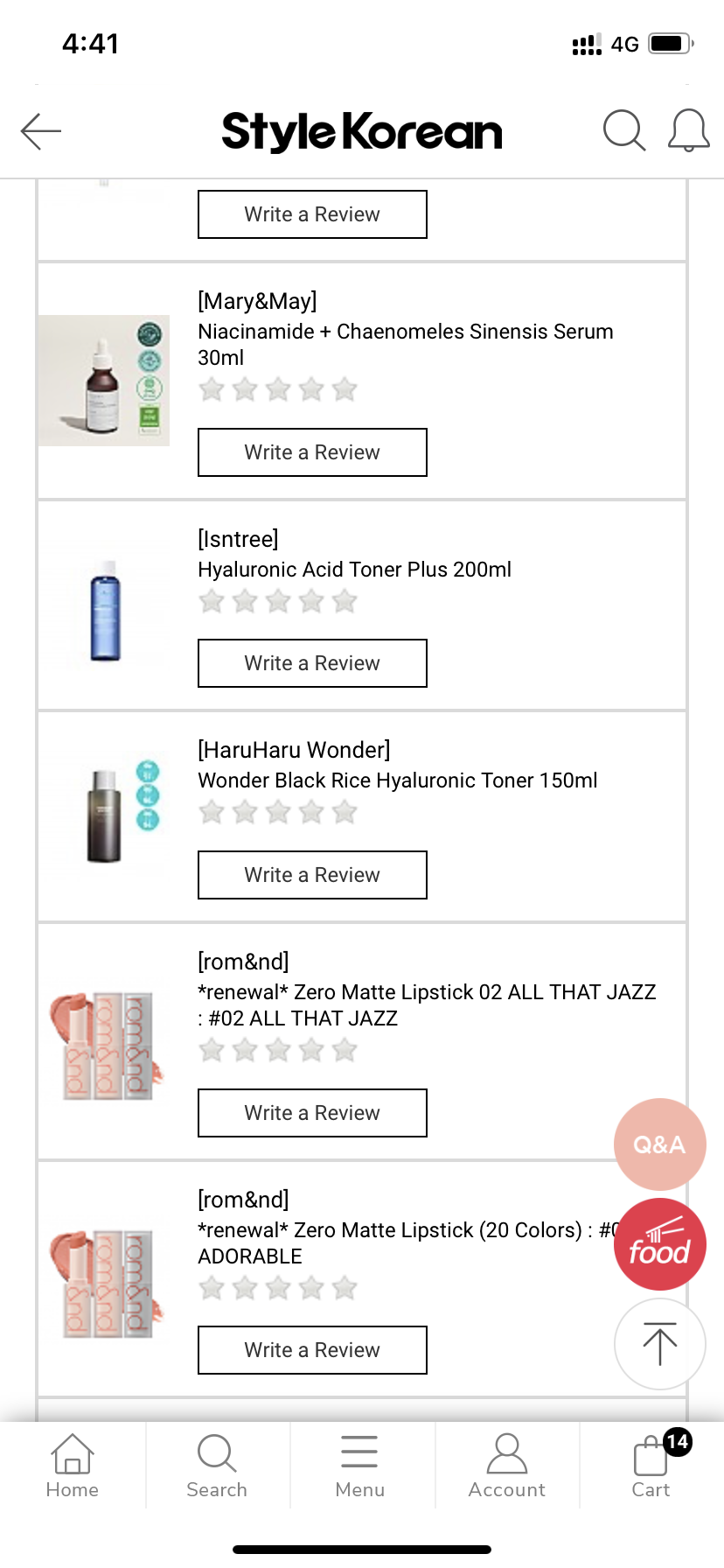Screen dimensions: 724x1568
Task: Rate Mary&May serum one star
Action: click(212, 389)
